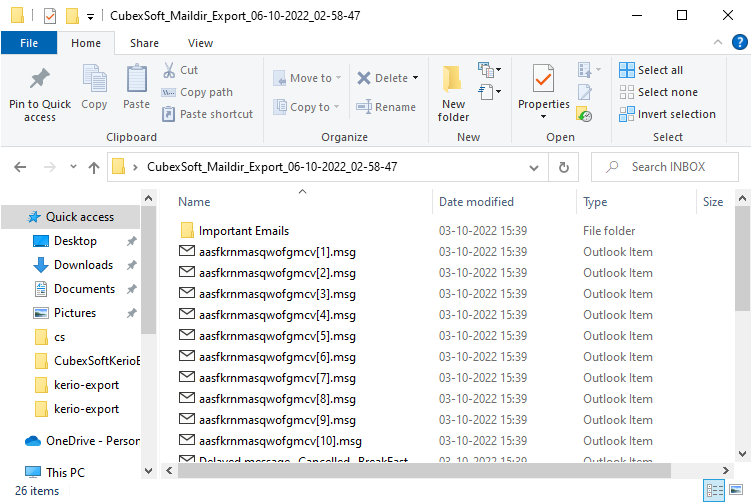Select This PC in navigation pane

click(x=55, y=472)
